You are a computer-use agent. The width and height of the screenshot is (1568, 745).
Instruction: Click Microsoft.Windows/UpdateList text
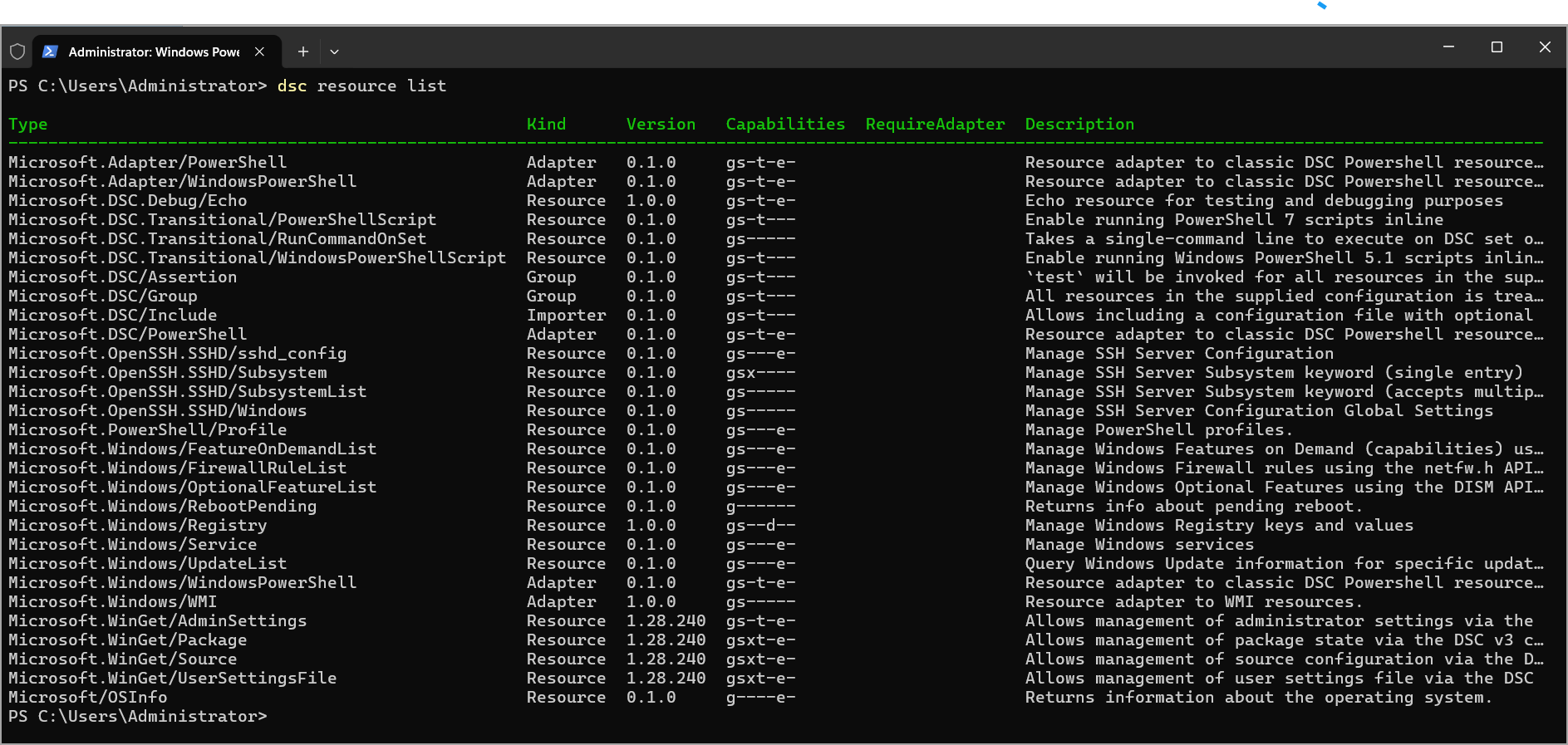coord(147,564)
